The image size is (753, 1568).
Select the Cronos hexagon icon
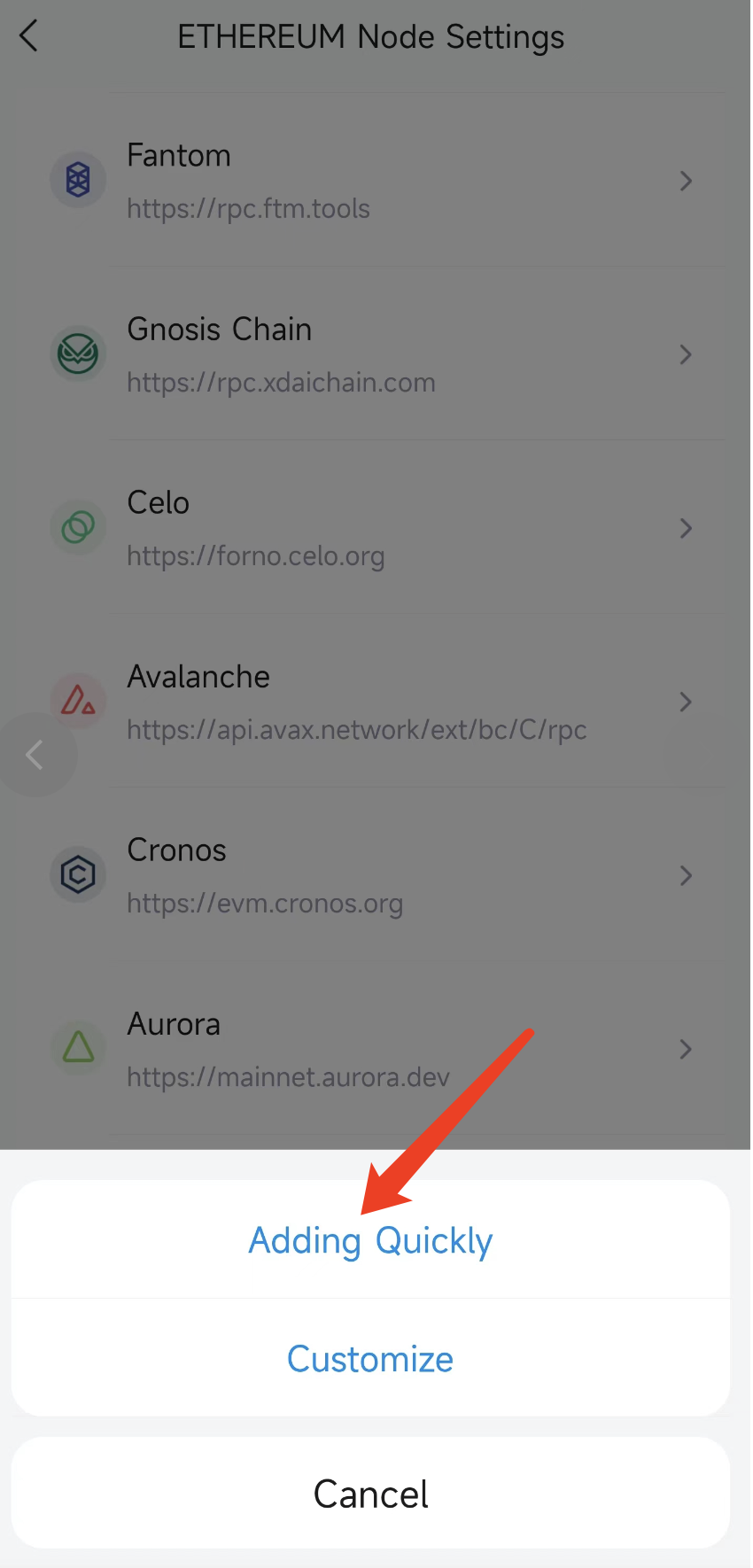coord(78,874)
